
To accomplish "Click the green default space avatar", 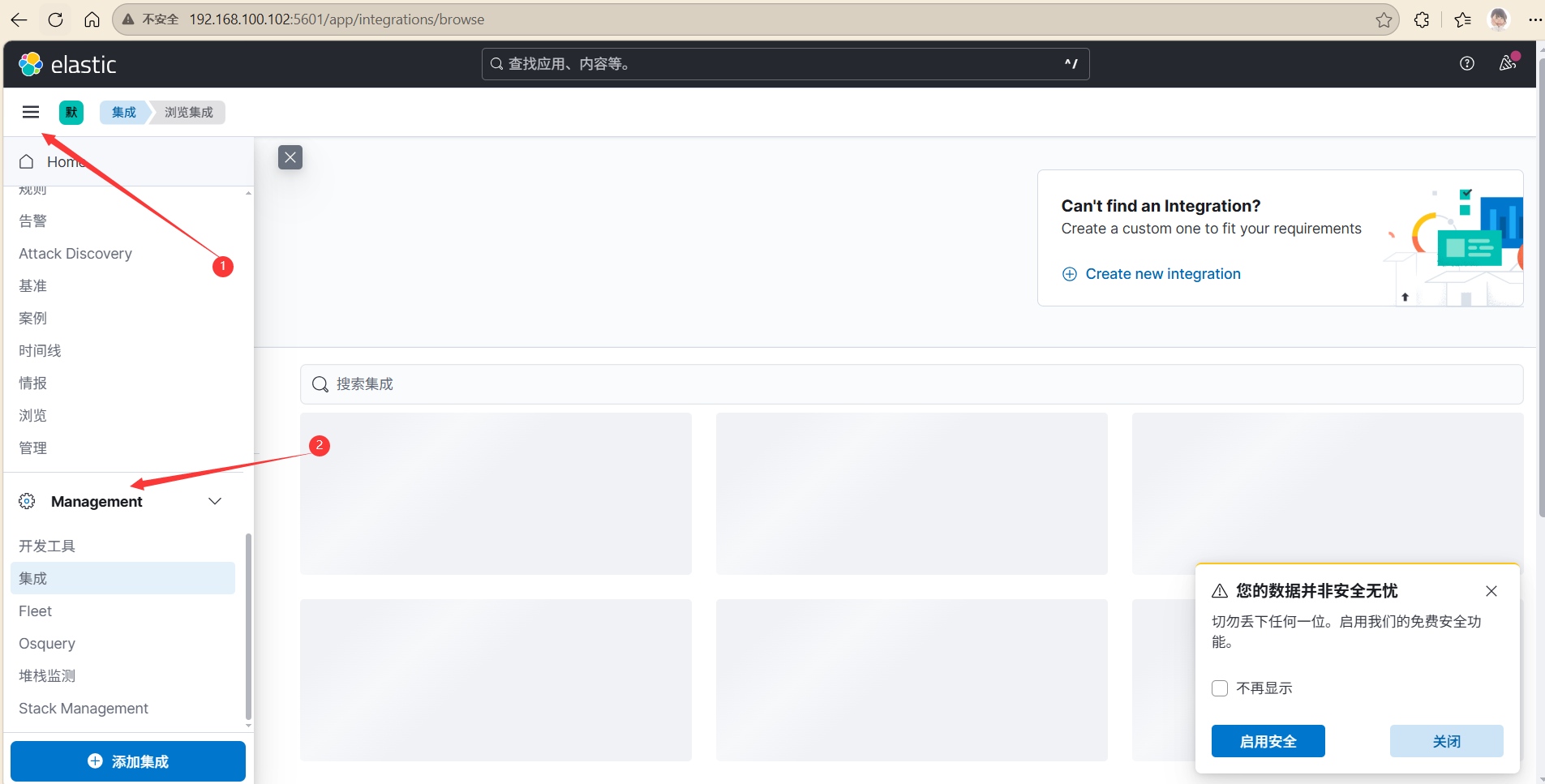I will (71, 112).
